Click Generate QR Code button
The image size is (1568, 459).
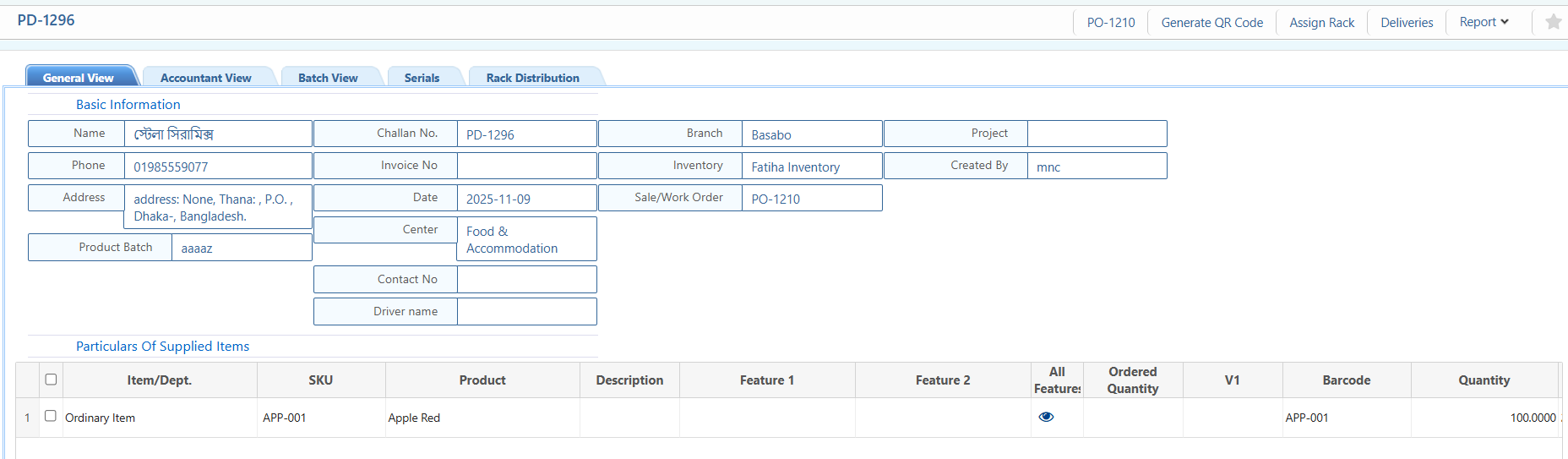tap(1211, 23)
